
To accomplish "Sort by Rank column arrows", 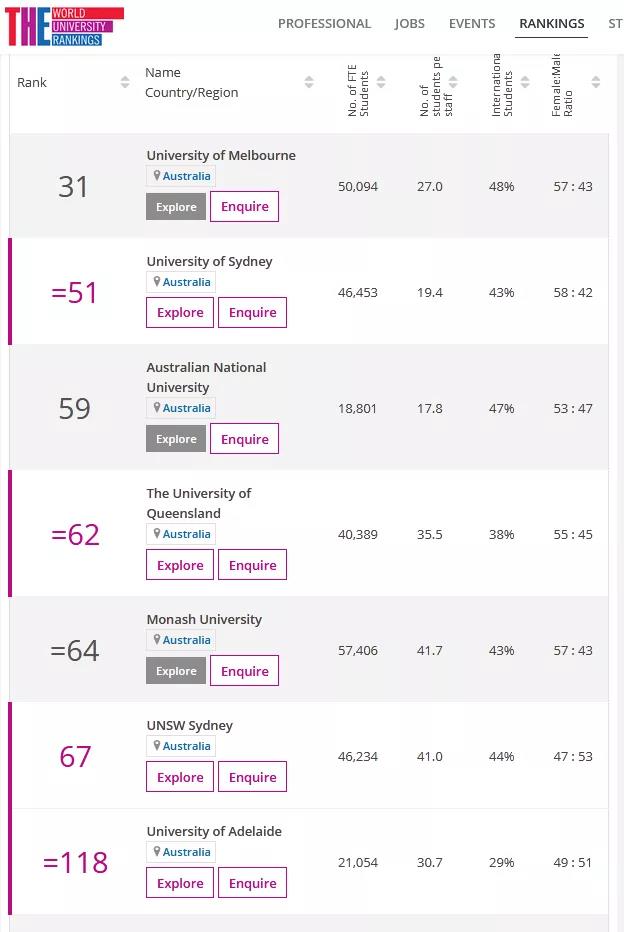I will click(125, 82).
